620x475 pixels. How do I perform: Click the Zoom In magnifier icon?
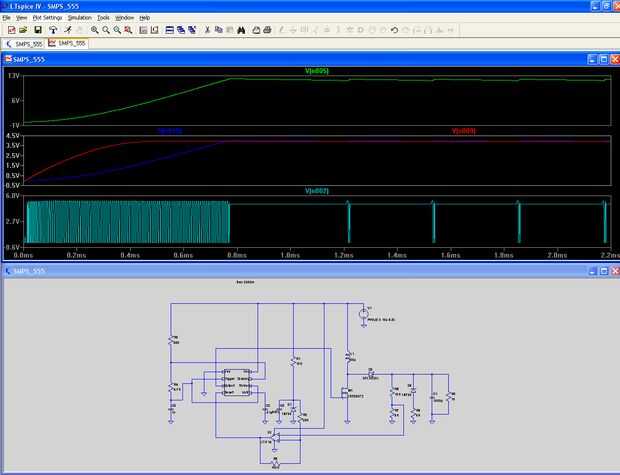point(93,31)
